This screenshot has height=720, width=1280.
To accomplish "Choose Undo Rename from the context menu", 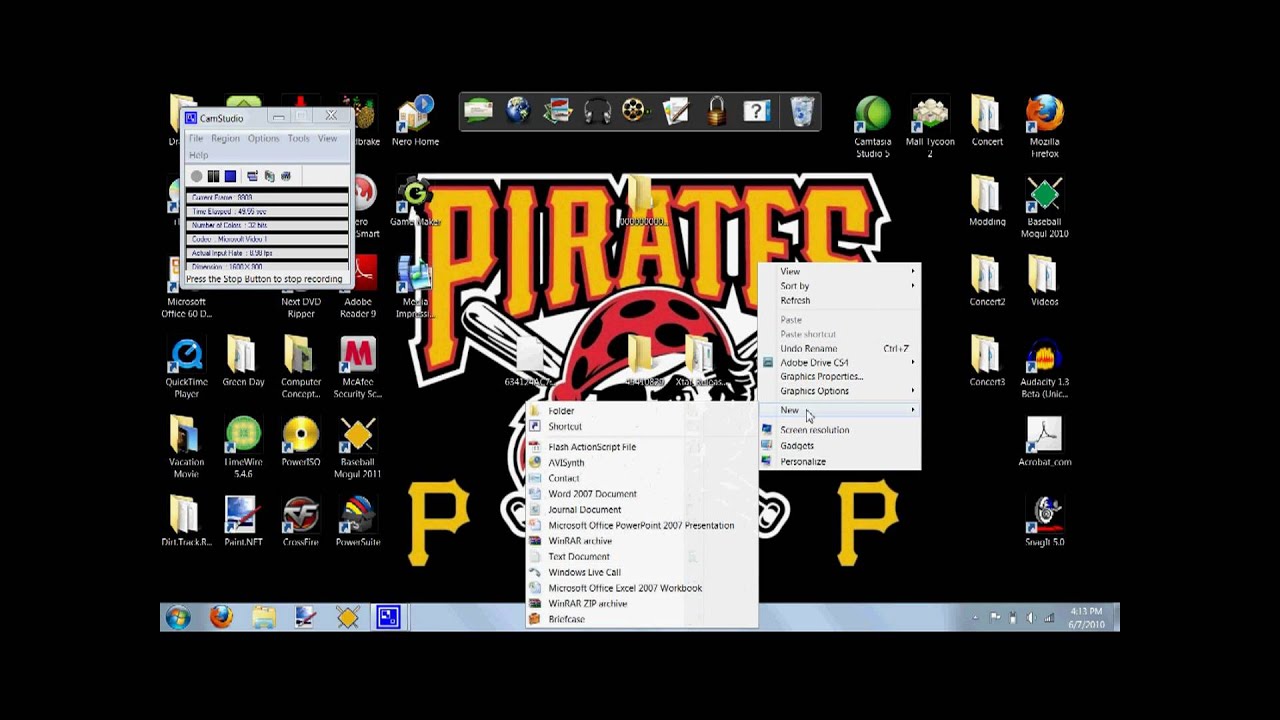I will pos(839,348).
